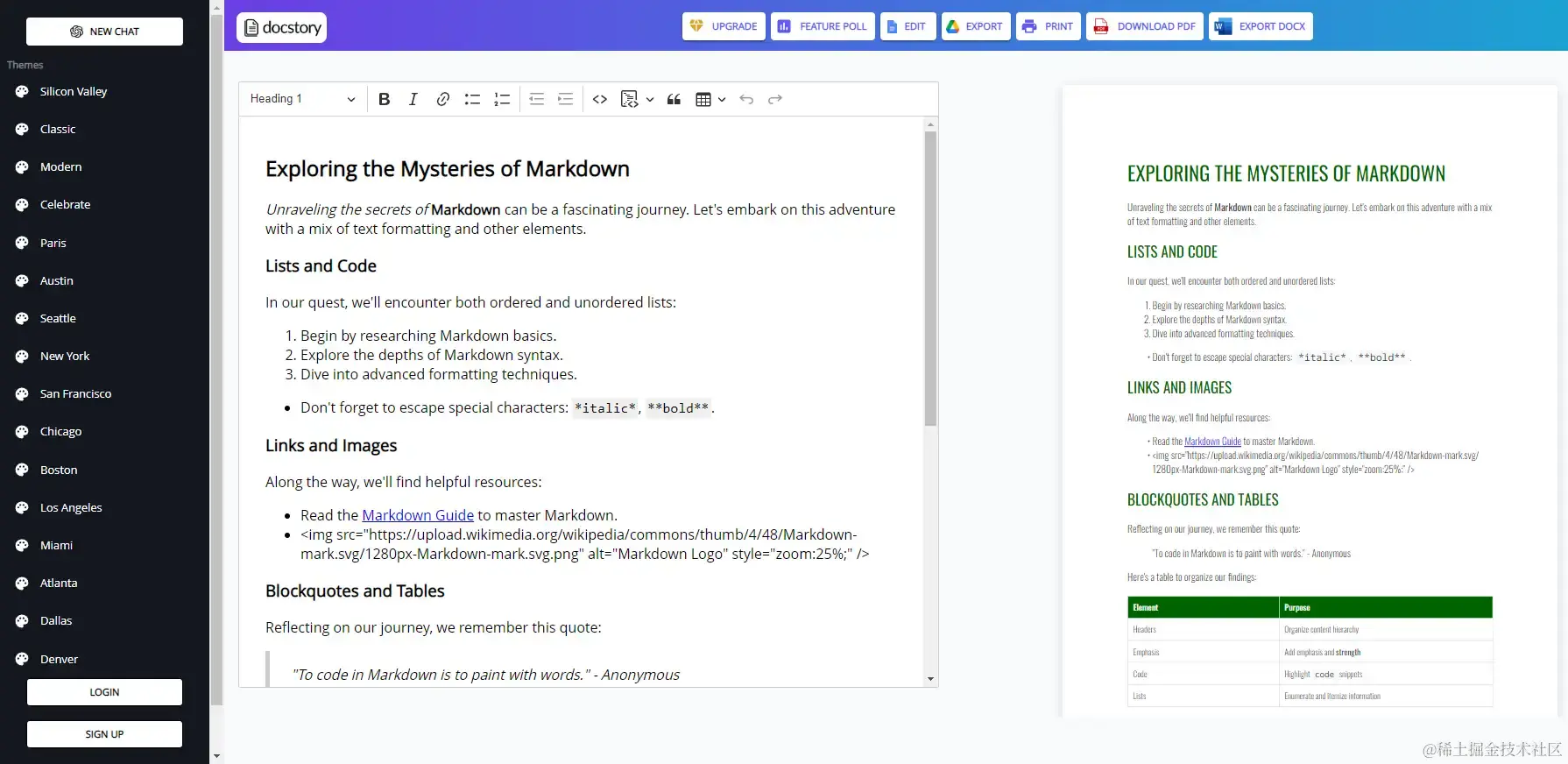Click the editor vertical scrollbar thumb
Image resolution: width=1568 pixels, height=764 pixels.
pyautogui.click(x=930, y=279)
